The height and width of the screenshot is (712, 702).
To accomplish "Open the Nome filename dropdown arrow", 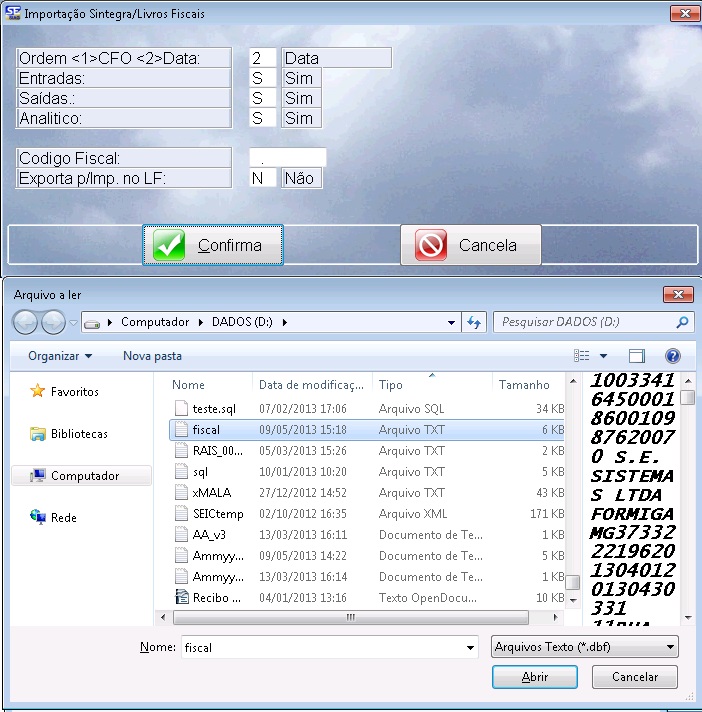I will pyautogui.click(x=470, y=648).
